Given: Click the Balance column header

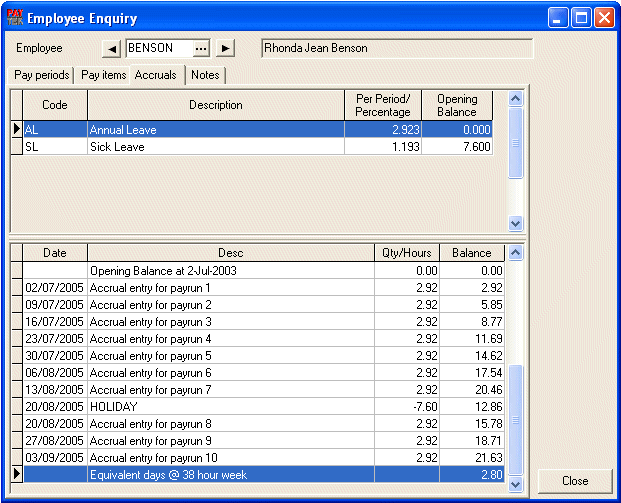Looking at the screenshot, I should click(x=472, y=253).
